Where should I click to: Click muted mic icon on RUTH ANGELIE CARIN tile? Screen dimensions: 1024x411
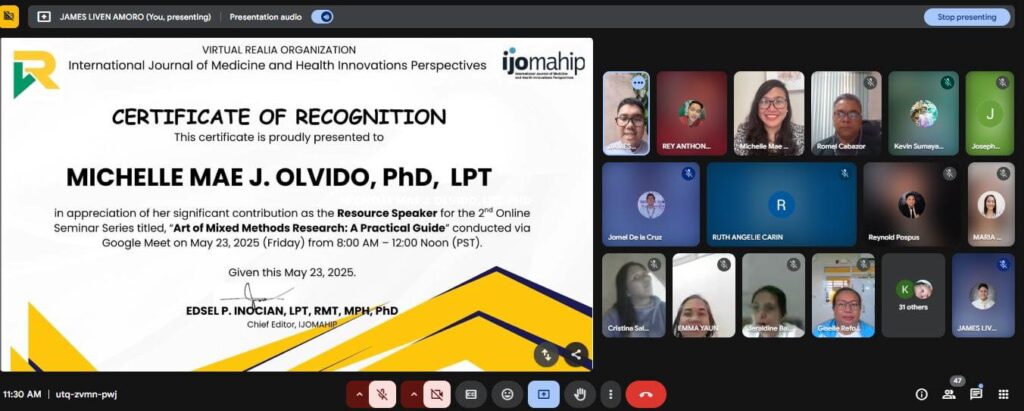click(844, 174)
